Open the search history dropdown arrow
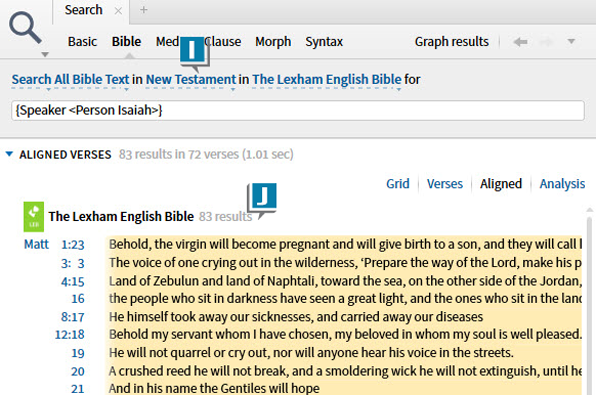This screenshot has width=596, height=395. point(571,41)
